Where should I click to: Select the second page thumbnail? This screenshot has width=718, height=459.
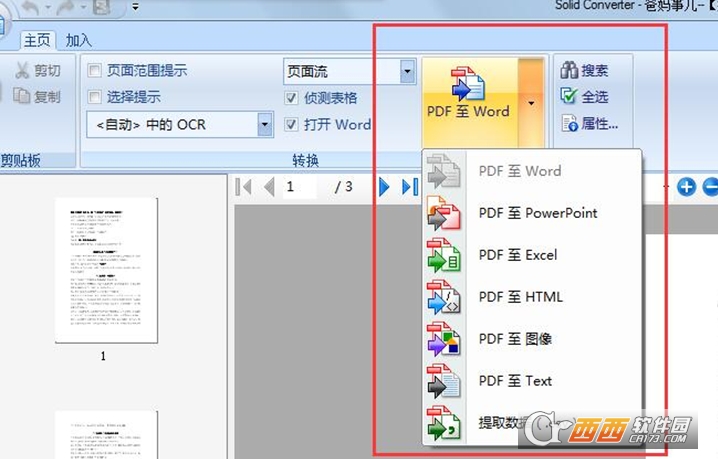point(106,435)
